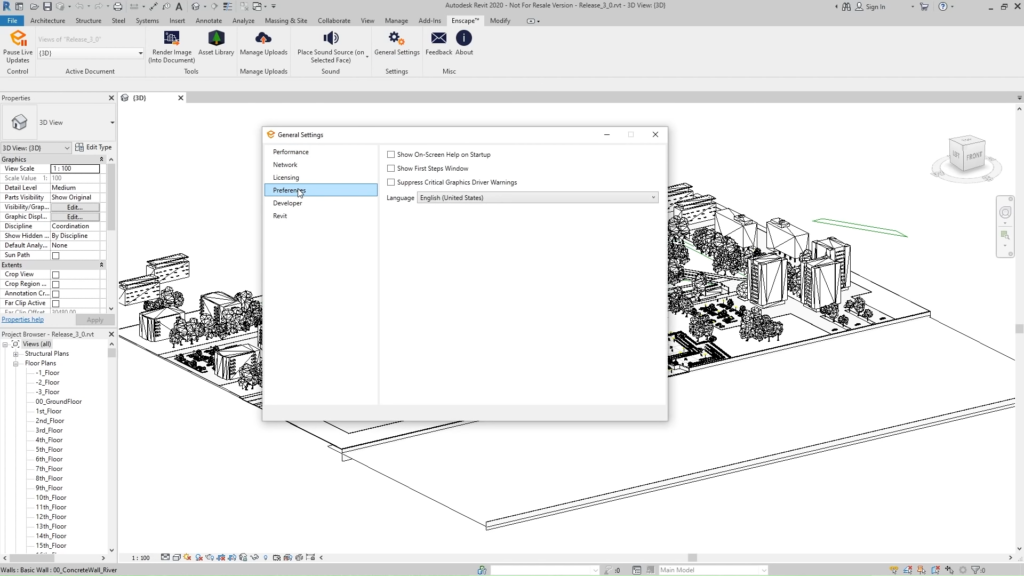Switch to the Structure ribbon tab
Image resolution: width=1024 pixels, height=576 pixels.
click(x=88, y=21)
